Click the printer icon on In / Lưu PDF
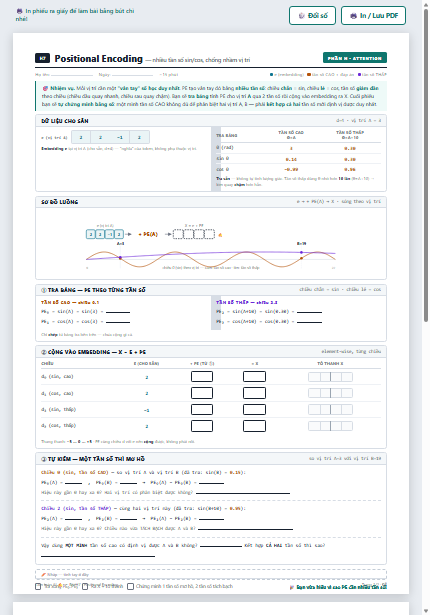Image resolution: width=430 pixels, height=615 pixels. coord(353,16)
